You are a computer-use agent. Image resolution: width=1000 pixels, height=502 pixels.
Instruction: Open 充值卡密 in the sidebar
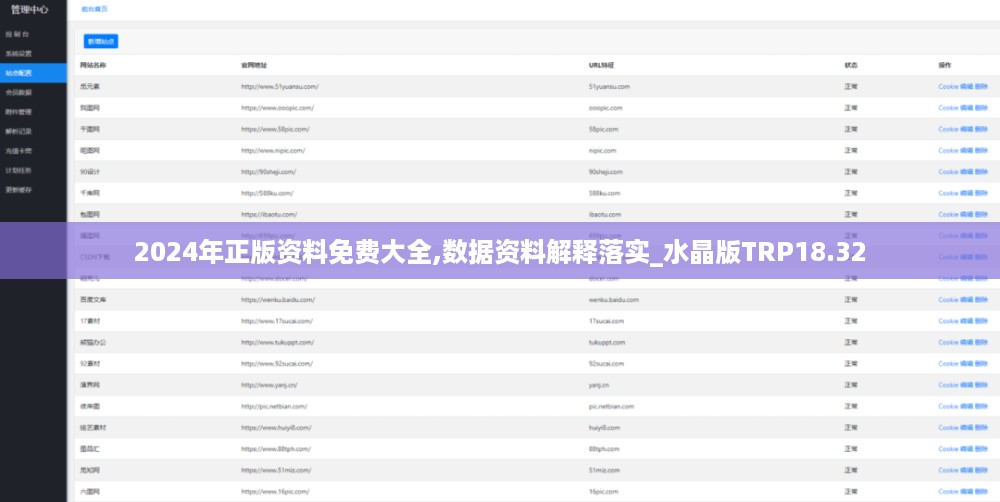point(19,151)
